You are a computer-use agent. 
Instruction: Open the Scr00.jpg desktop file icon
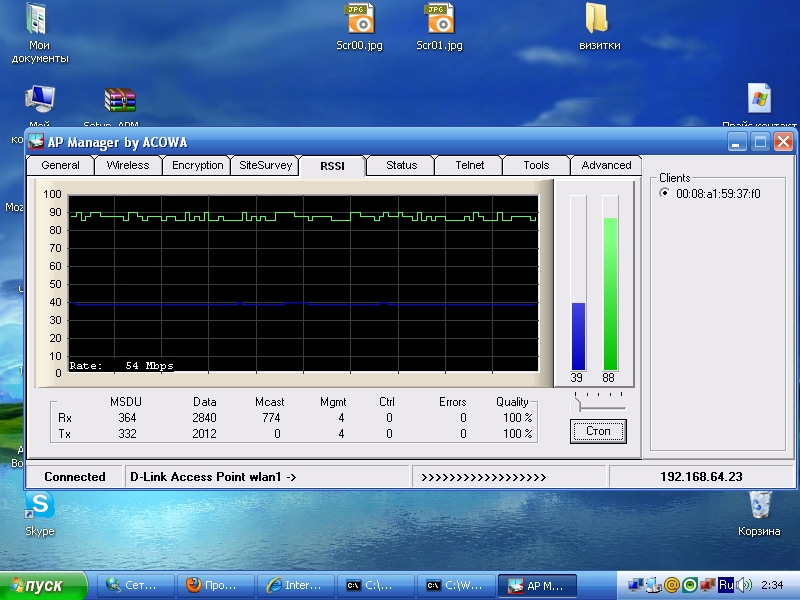click(x=359, y=19)
